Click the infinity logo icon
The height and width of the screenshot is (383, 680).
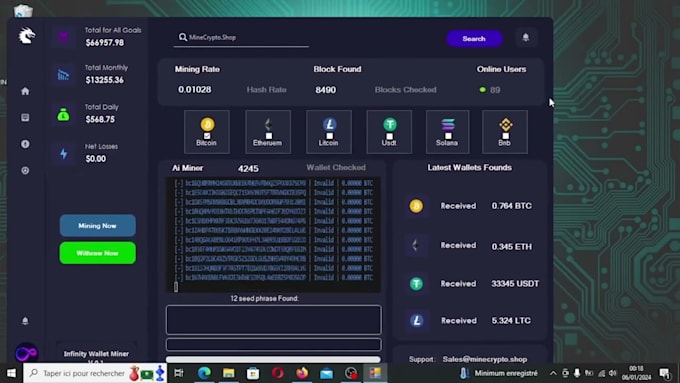click(x=26, y=354)
